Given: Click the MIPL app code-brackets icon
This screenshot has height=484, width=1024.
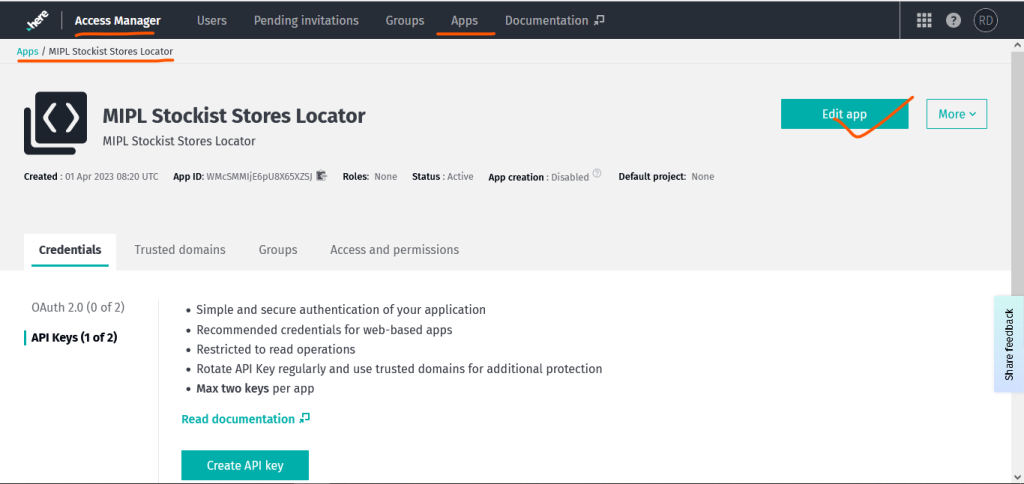Looking at the screenshot, I should 56,123.
